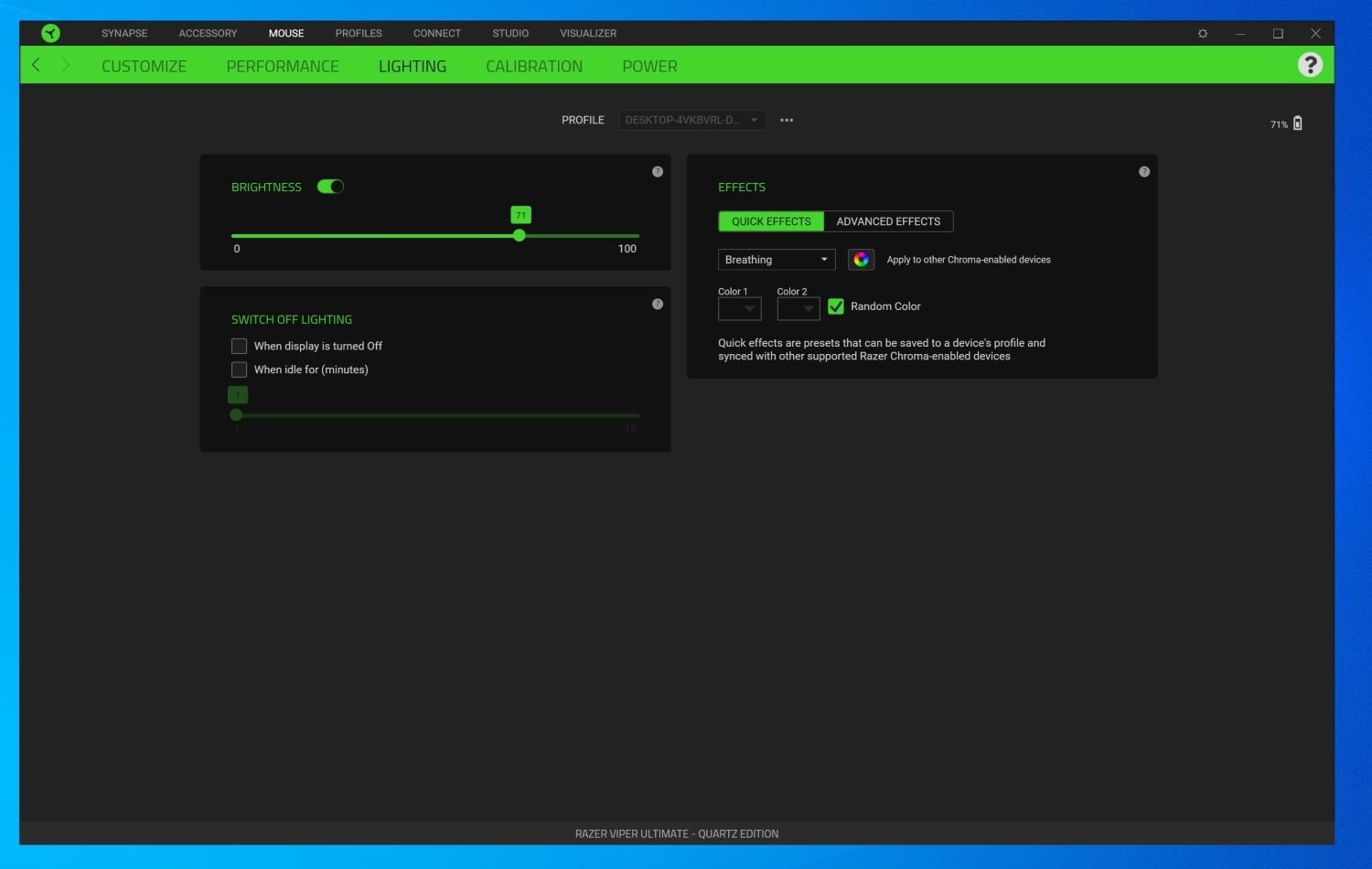Click the BRIGHTNESS heading label
Screen dimensions: 1372x869
(x=266, y=188)
